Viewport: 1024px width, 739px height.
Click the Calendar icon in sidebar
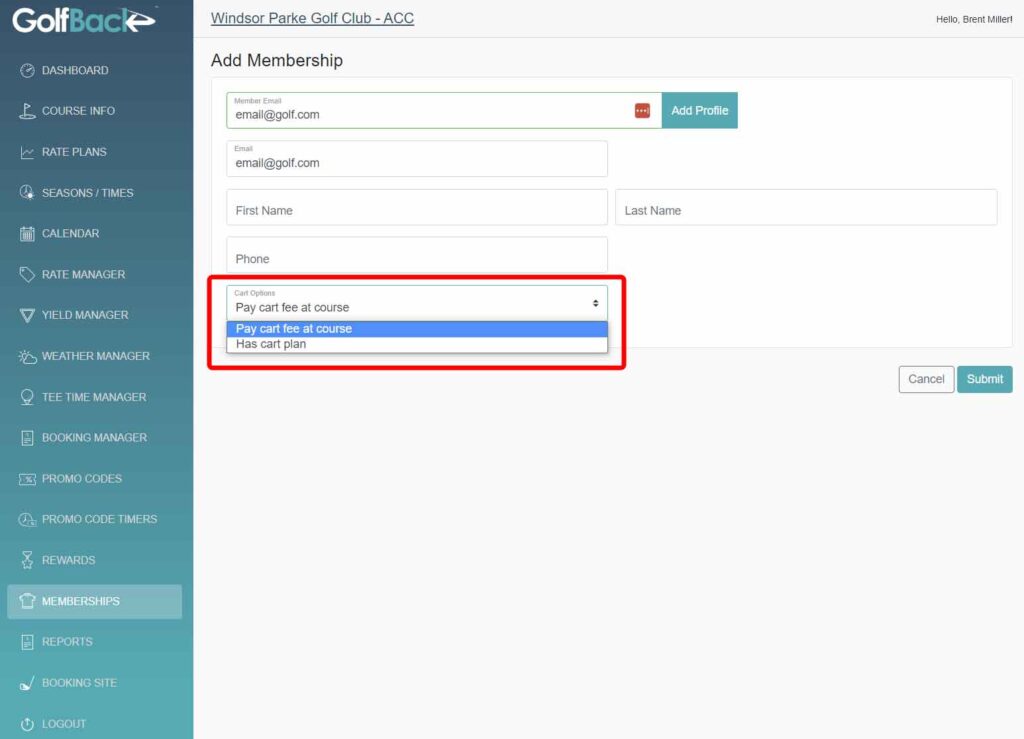click(27, 234)
